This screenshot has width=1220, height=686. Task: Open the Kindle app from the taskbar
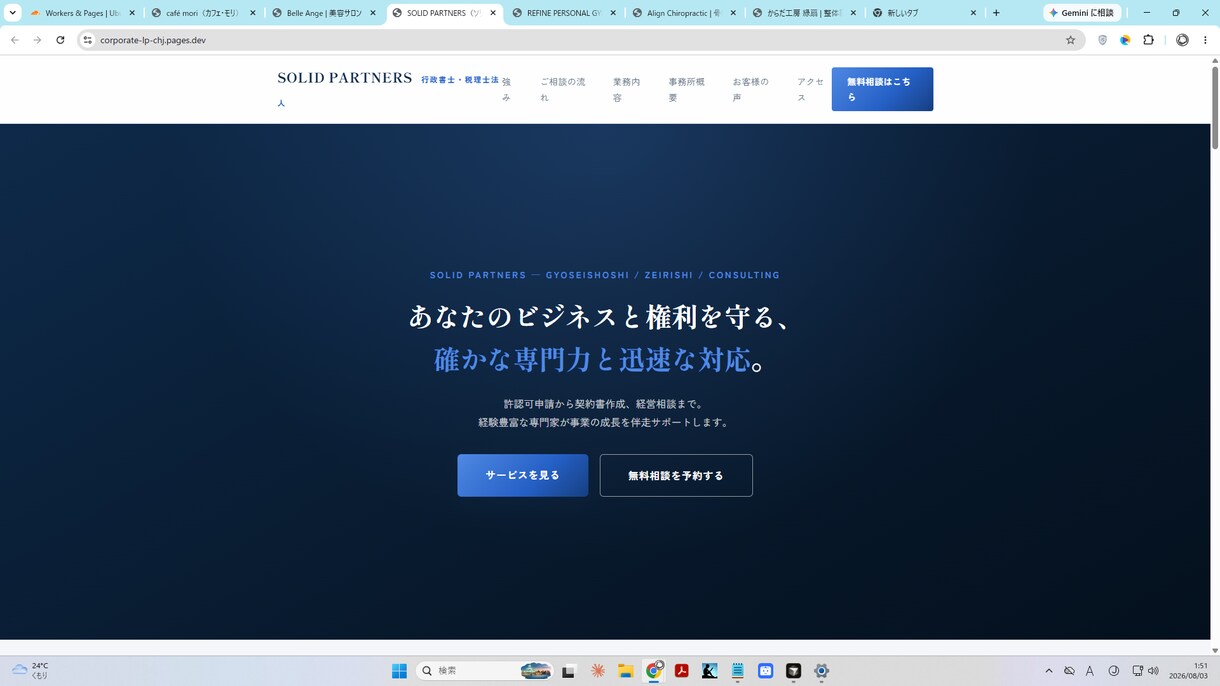coord(709,671)
